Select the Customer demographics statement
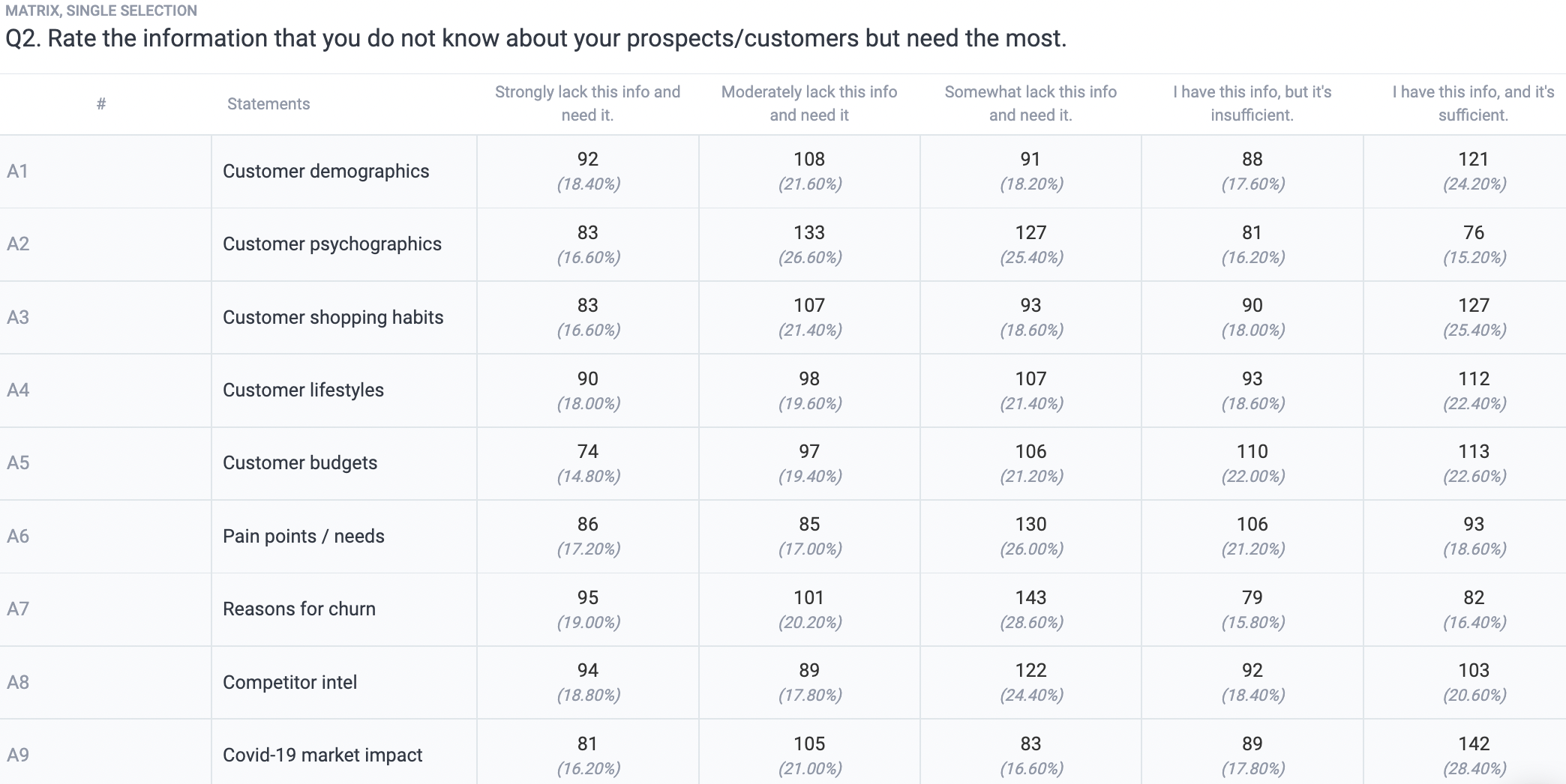This screenshot has width=1566, height=784. [x=325, y=171]
